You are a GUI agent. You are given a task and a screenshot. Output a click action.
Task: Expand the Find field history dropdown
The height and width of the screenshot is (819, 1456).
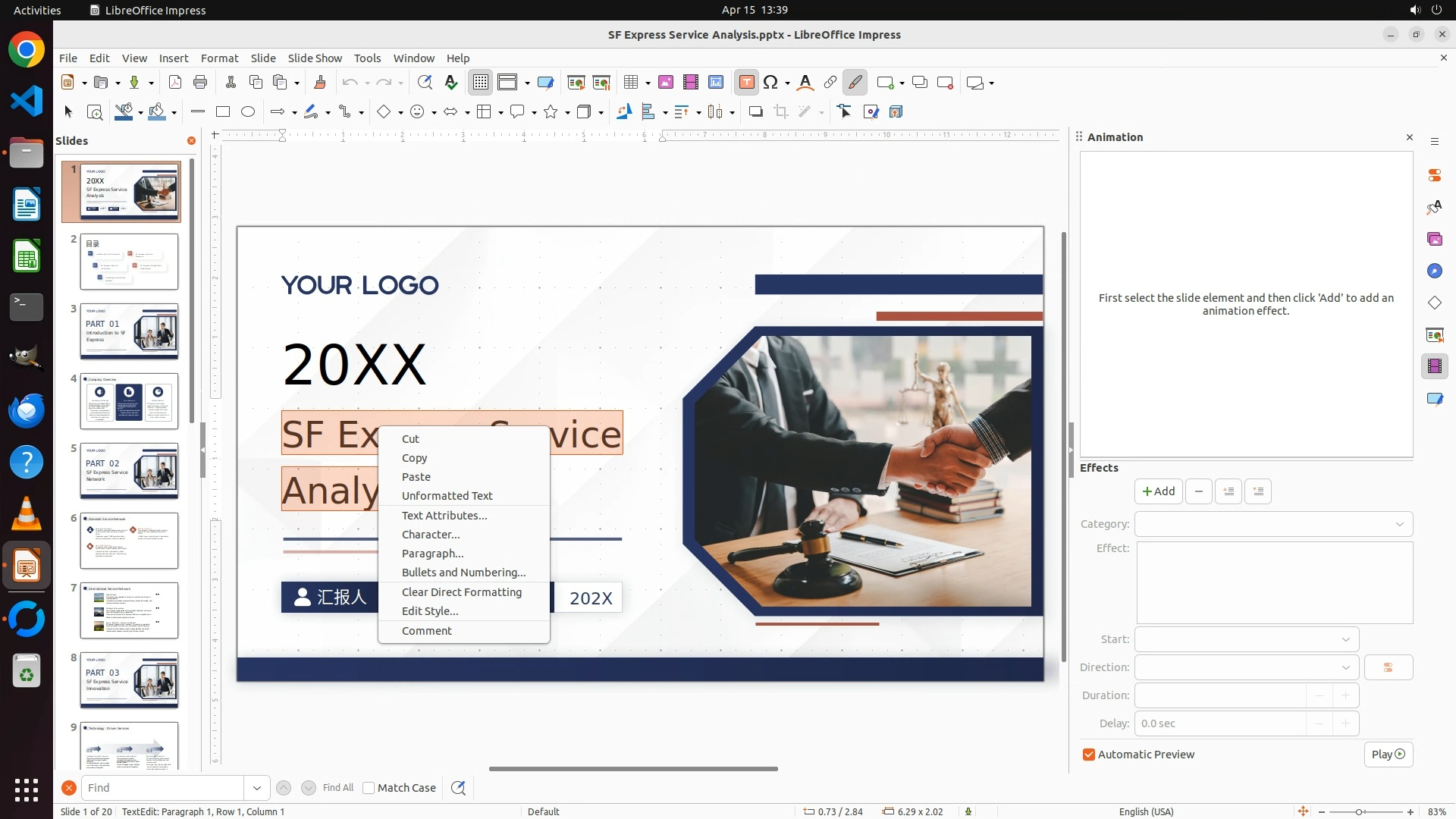tap(257, 788)
